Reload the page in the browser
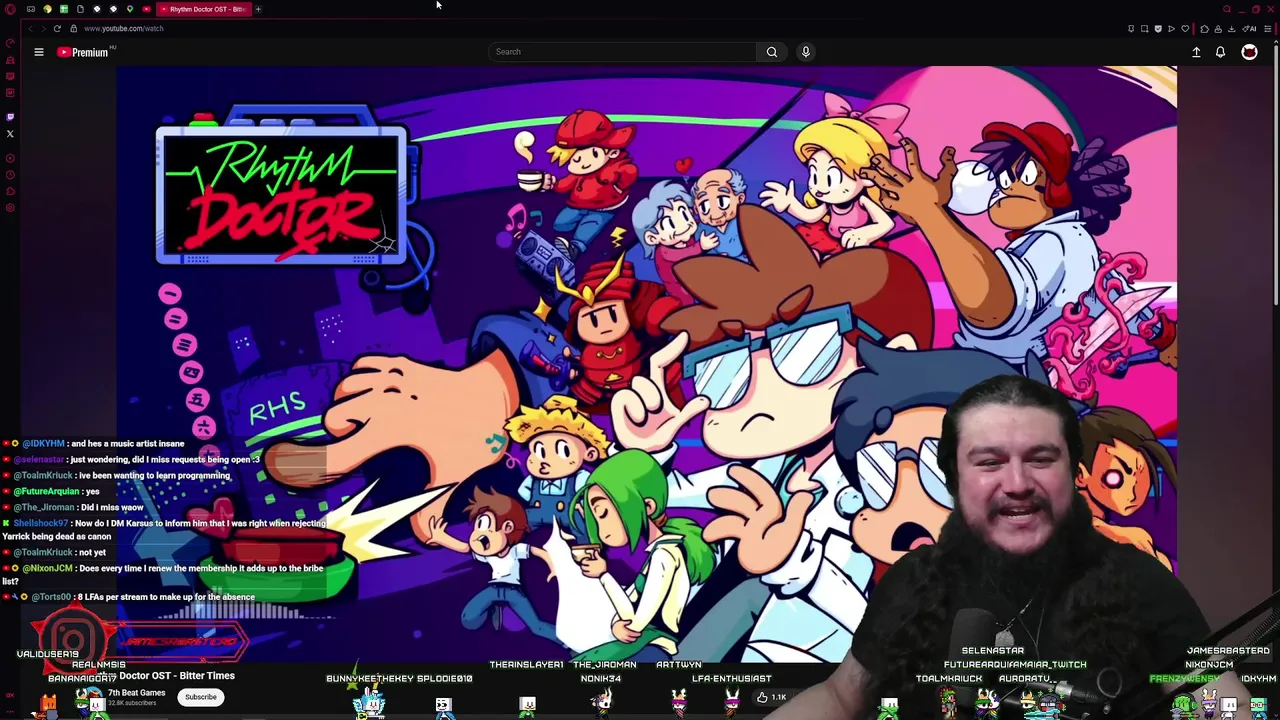The height and width of the screenshot is (720, 1280). pyautogui.click(x=57, y=28)
